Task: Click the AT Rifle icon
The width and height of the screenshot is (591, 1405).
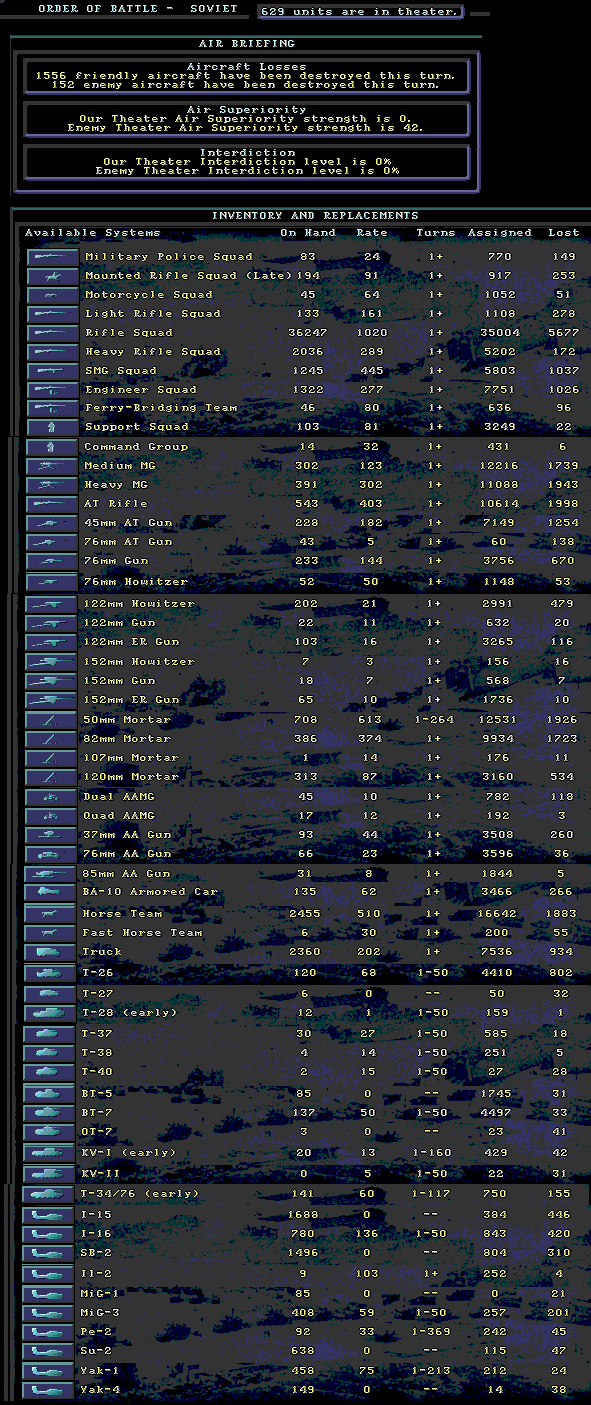Action: (x=51, y=504)
